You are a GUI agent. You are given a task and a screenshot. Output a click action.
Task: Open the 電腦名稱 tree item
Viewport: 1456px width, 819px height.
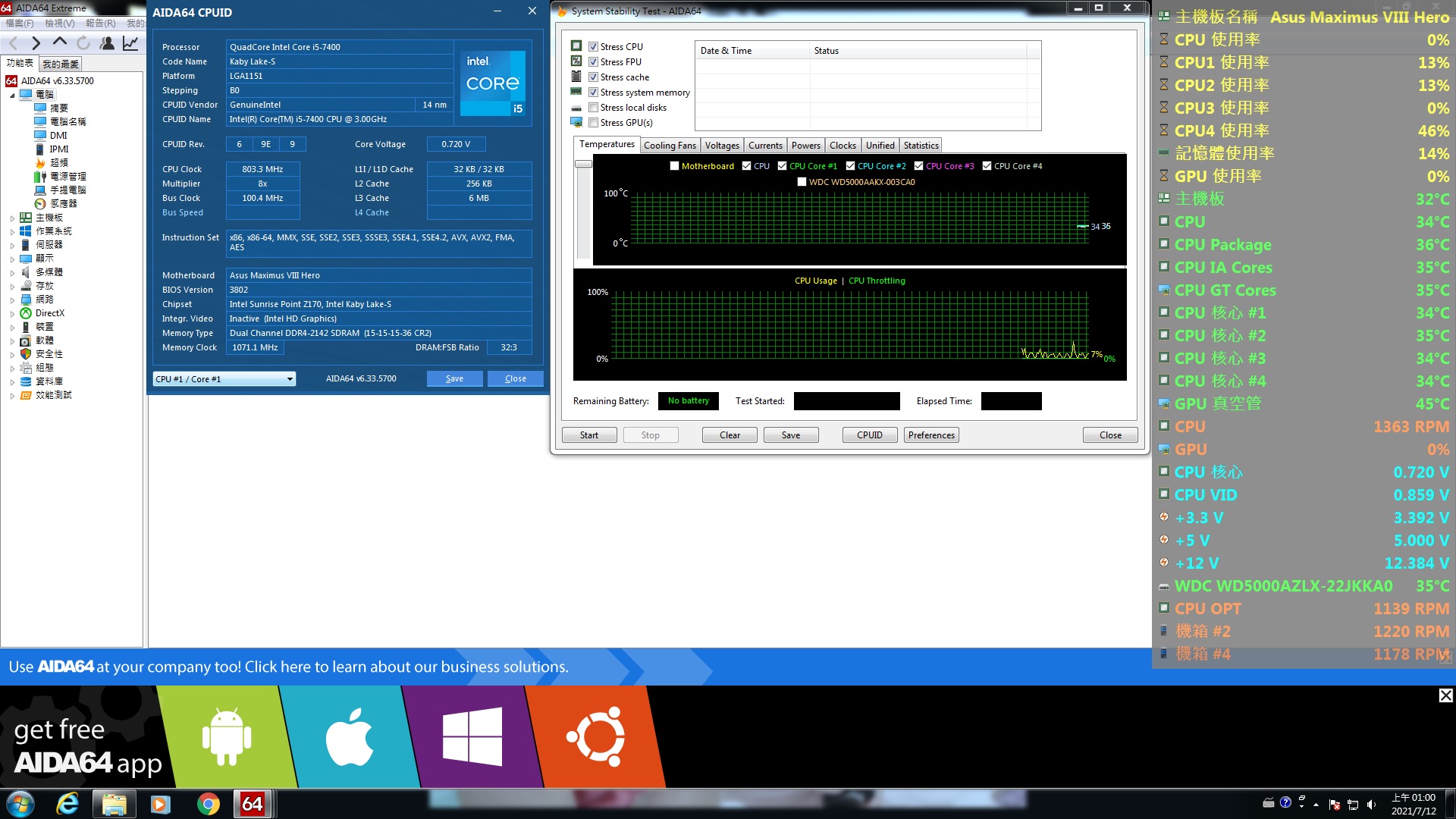coord(60,122)
